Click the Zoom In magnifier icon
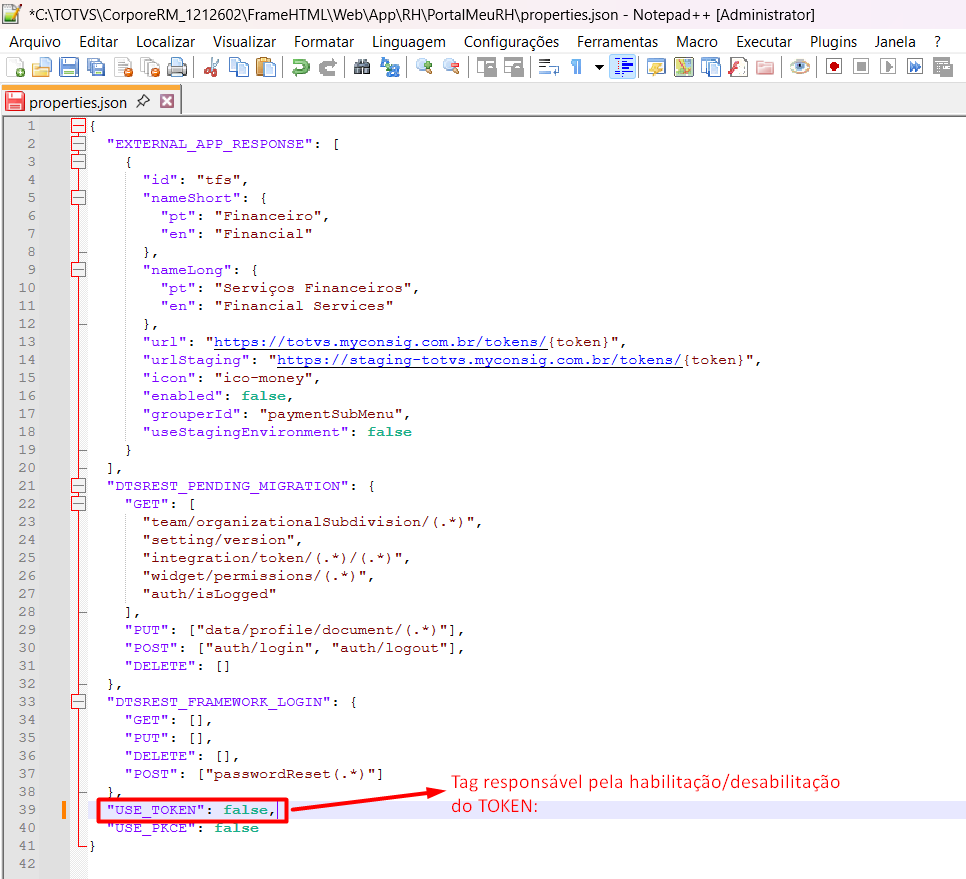 [x=424, y=67]
